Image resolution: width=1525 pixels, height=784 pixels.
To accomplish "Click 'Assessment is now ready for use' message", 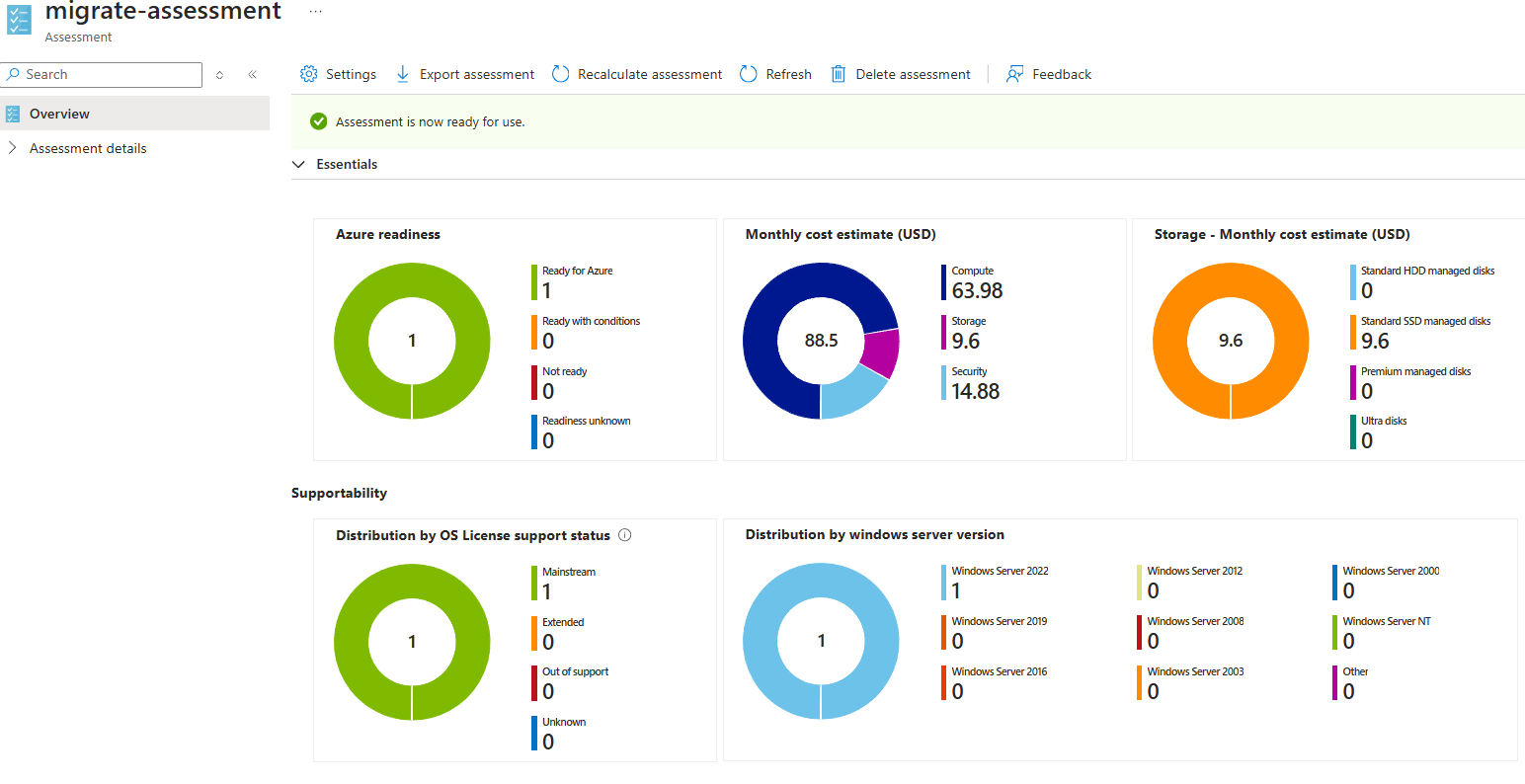I will 431,121.
